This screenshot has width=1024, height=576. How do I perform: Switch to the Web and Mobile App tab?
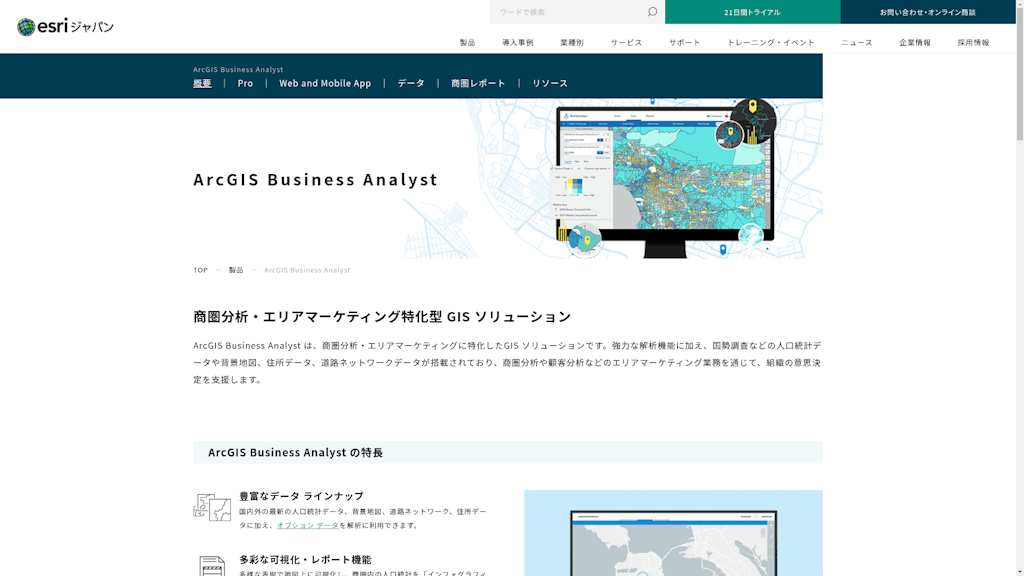[325, 83]
